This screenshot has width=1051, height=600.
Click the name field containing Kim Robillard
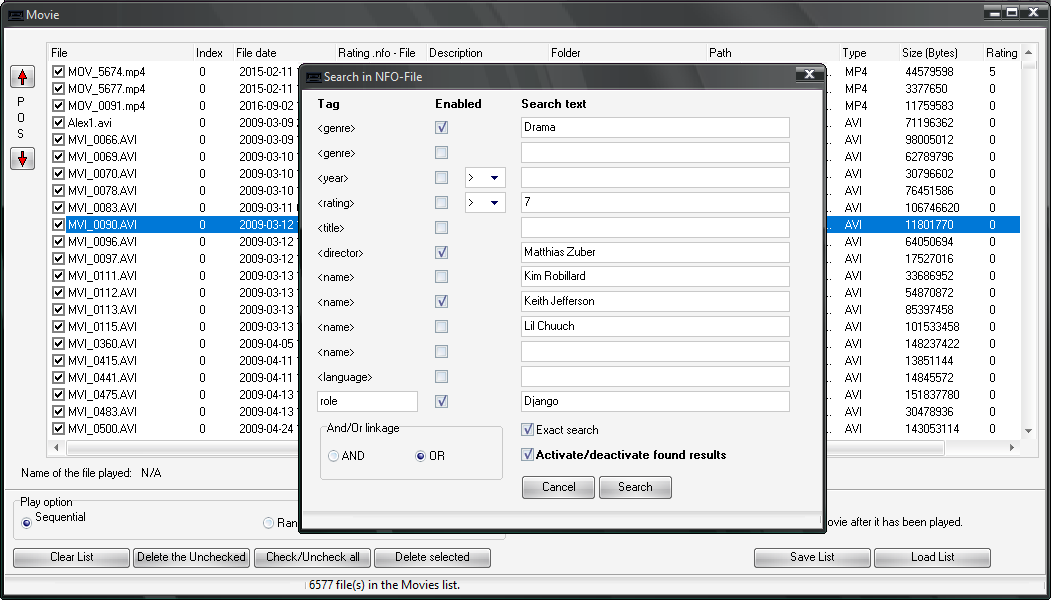point(656,276)
